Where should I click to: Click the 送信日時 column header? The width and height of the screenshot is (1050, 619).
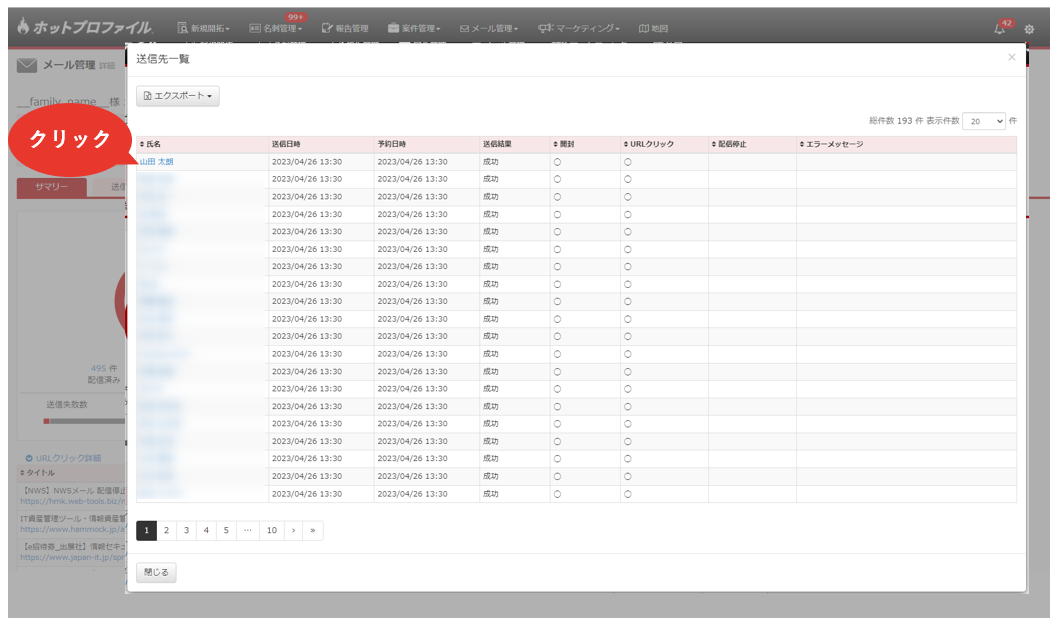coord(286,144)
